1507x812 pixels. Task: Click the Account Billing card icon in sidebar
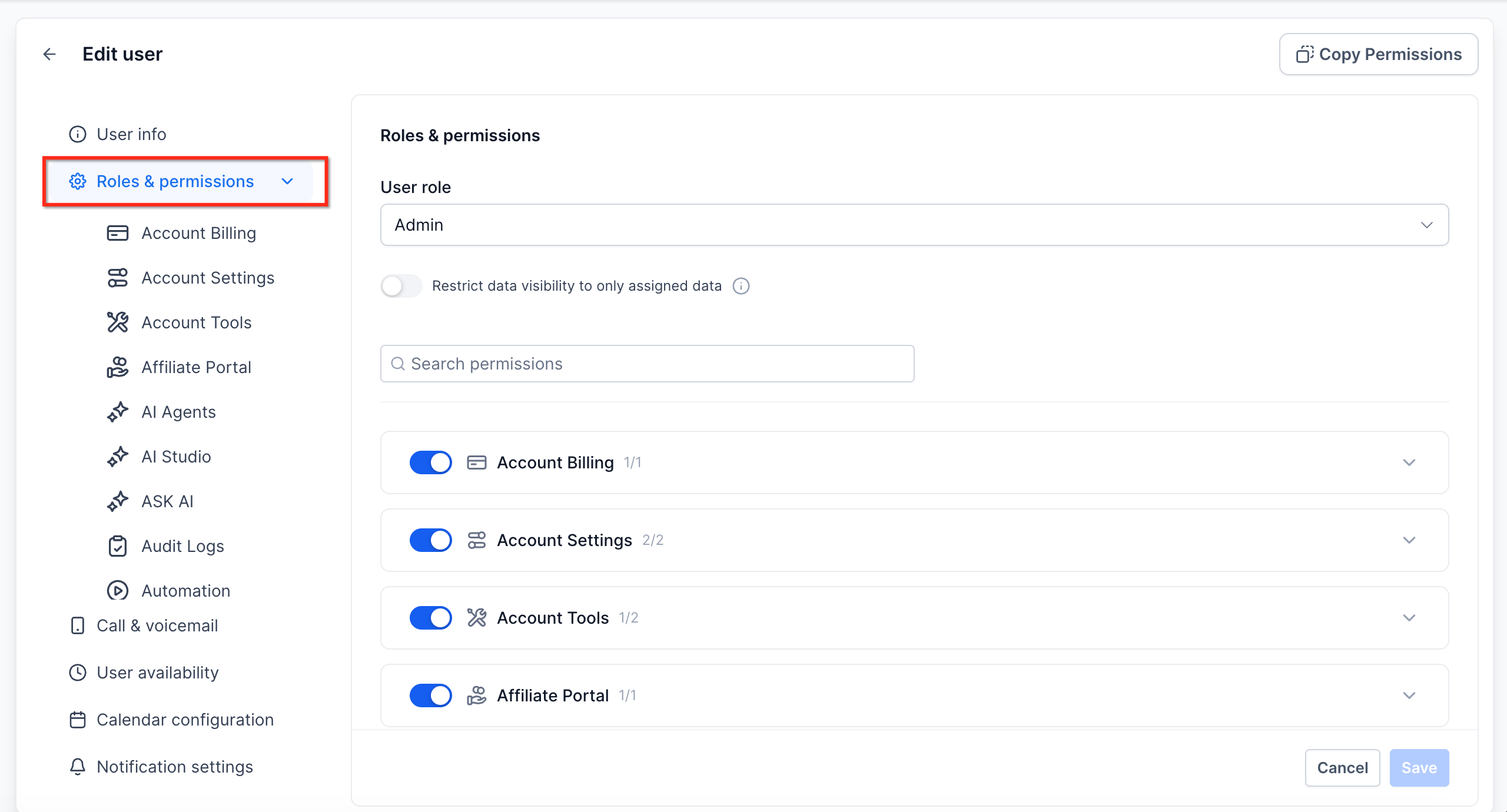(x=118, y=233)
